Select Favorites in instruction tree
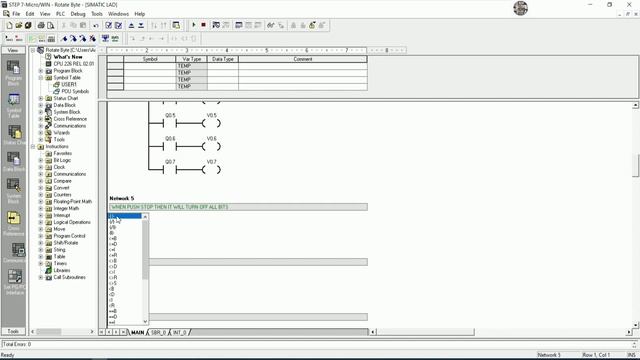This screenshot has width=640, height=360. [x=62, y=153]
